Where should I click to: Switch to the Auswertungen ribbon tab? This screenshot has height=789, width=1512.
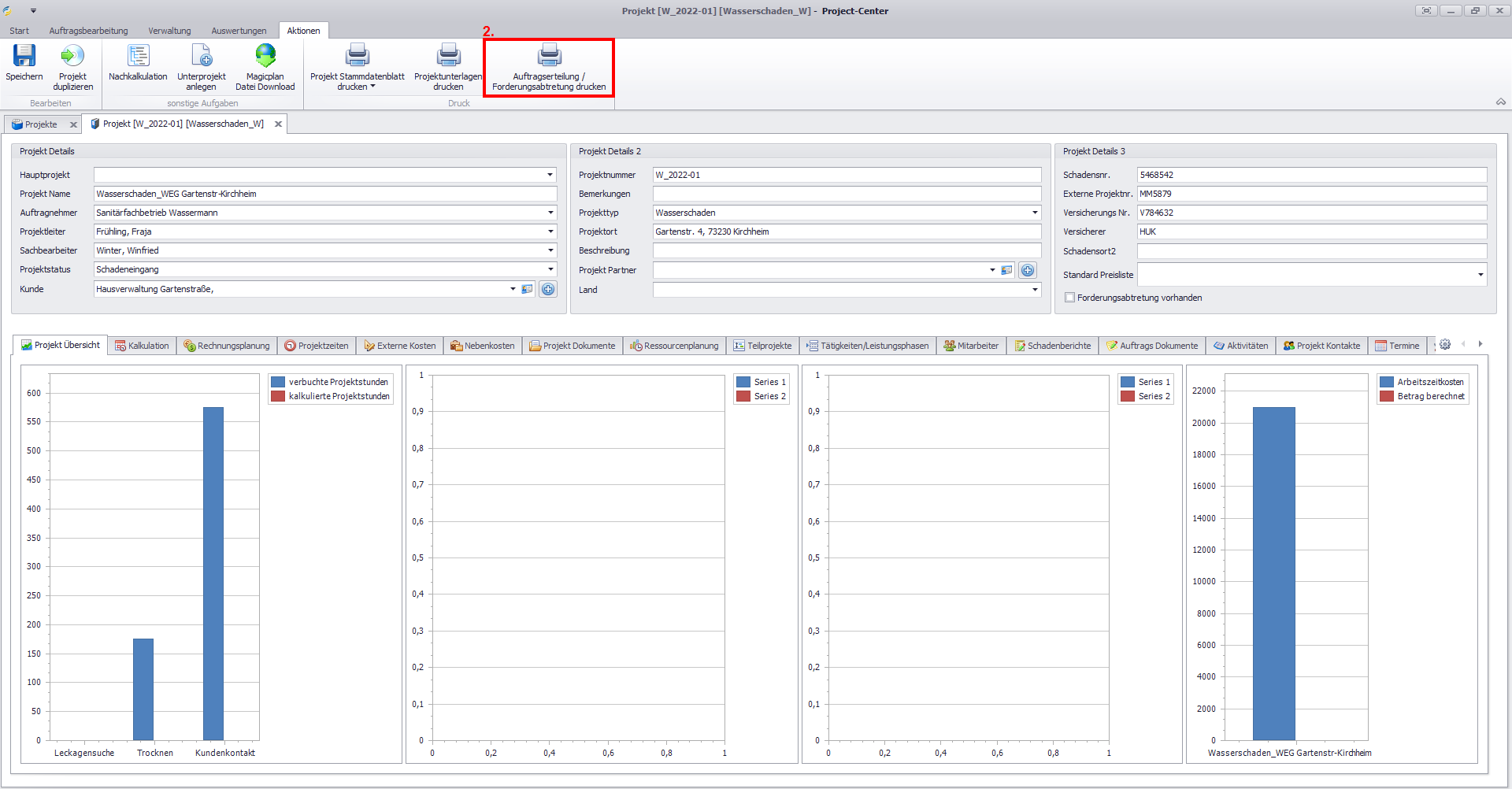239,31
